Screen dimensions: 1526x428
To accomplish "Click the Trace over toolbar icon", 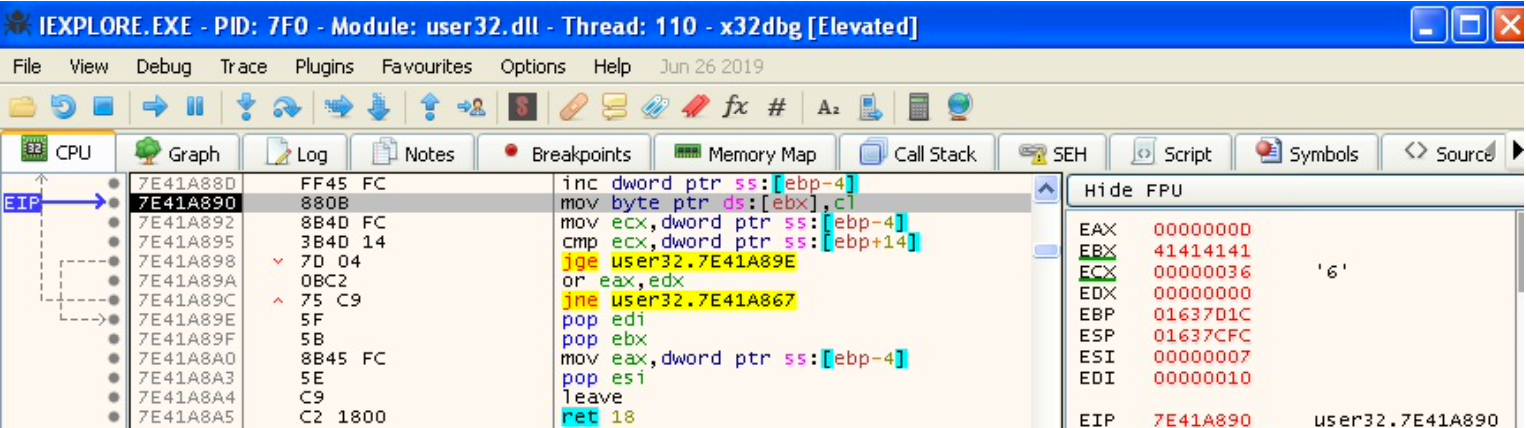I will [379, 106].
